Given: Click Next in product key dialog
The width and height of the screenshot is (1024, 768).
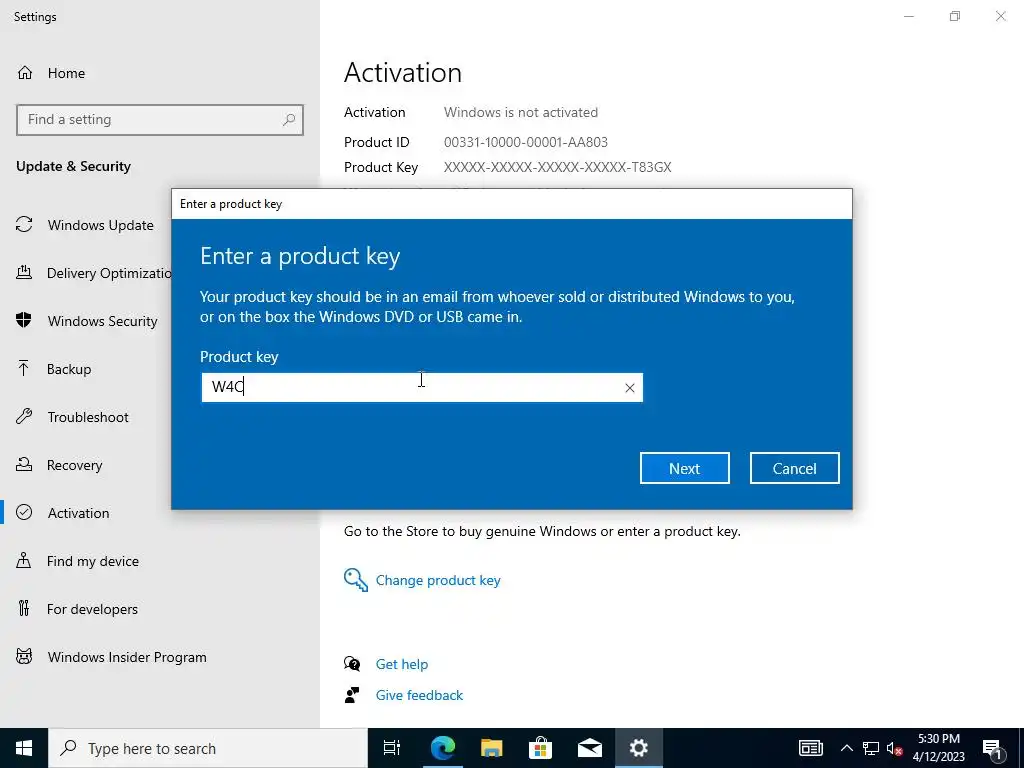Looking at the screenshot, I should click(684, 468).
